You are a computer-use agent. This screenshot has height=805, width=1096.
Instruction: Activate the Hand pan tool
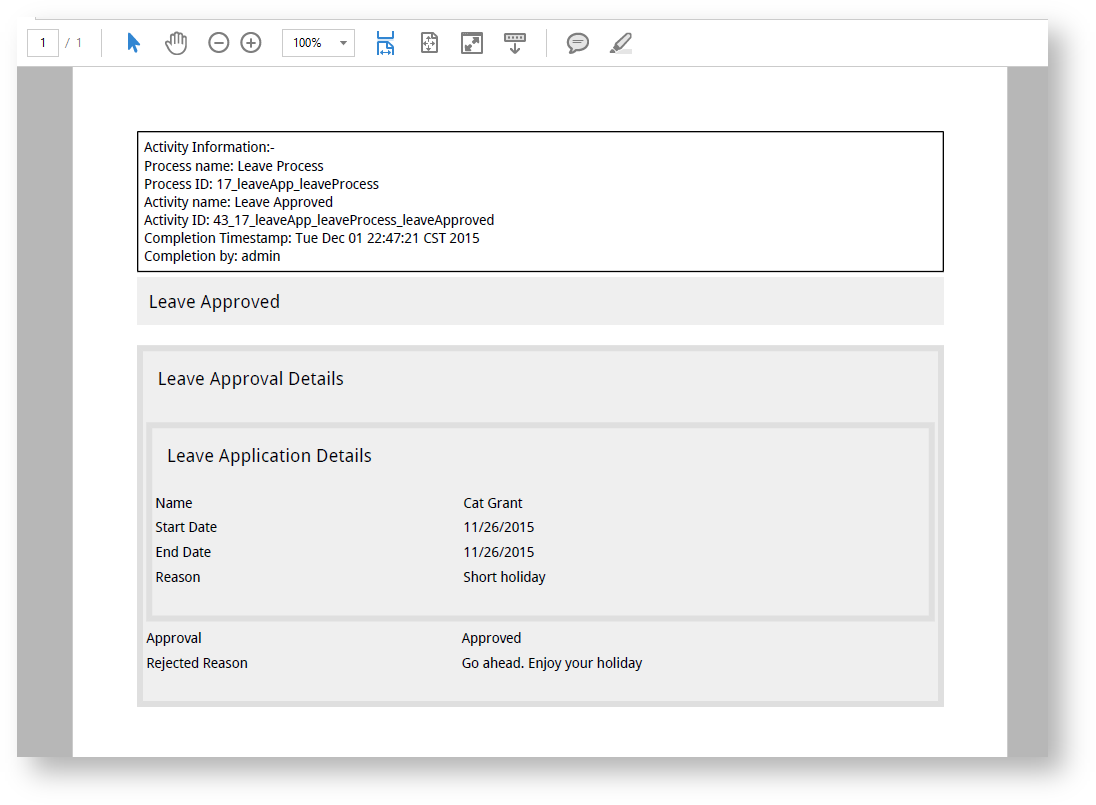176,43
